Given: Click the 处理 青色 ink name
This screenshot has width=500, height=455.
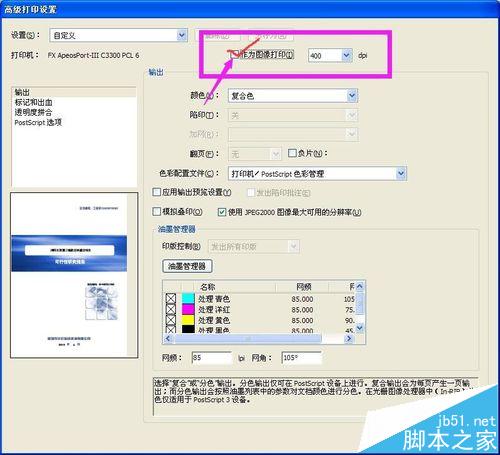Looking at the screenshot, I should [214, 299].
